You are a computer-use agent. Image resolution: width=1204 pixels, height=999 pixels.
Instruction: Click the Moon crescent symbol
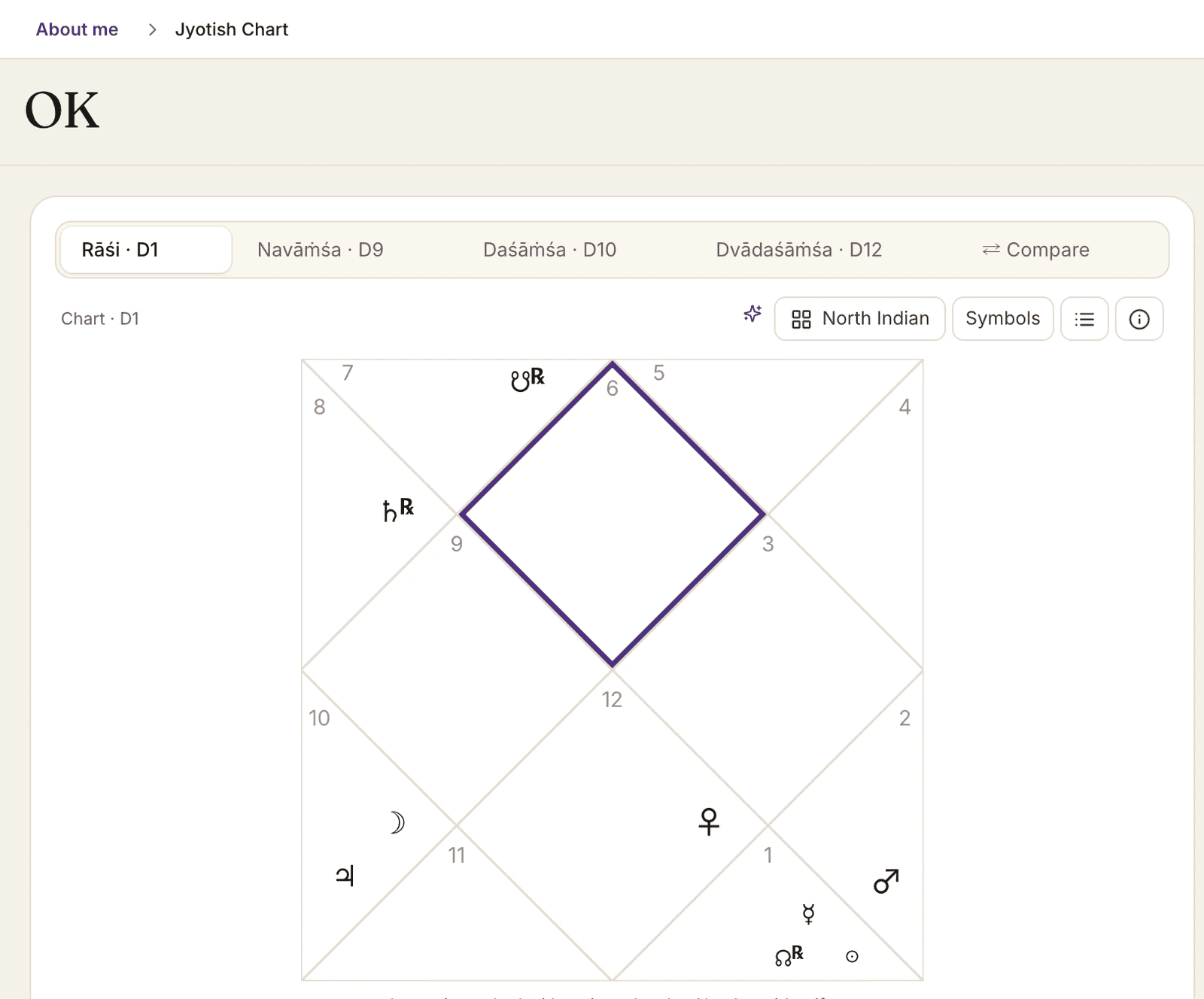(x=397, y=823)
